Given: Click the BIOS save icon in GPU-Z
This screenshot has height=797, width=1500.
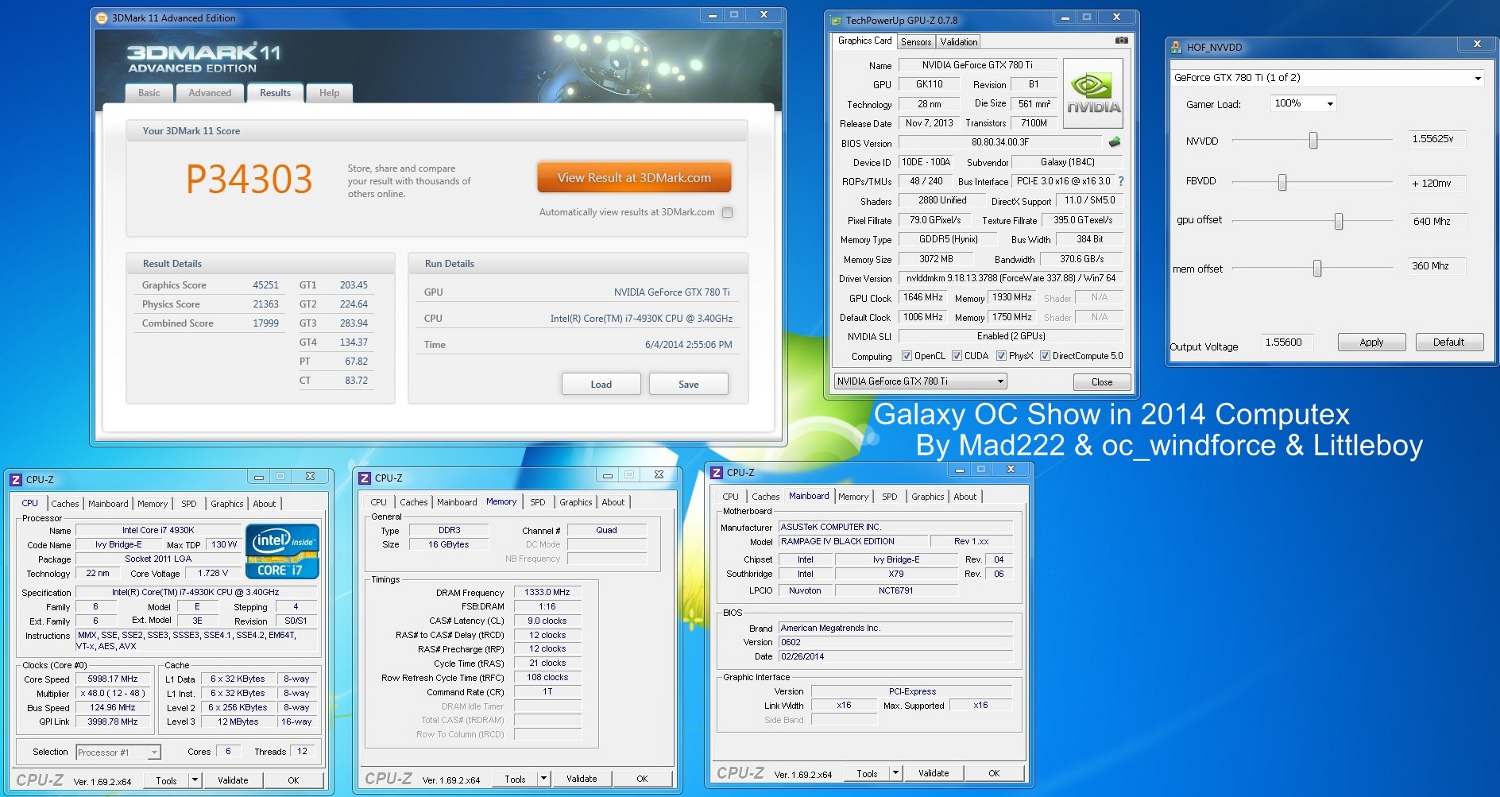Looking at the screenshot, I should 1114,143.
